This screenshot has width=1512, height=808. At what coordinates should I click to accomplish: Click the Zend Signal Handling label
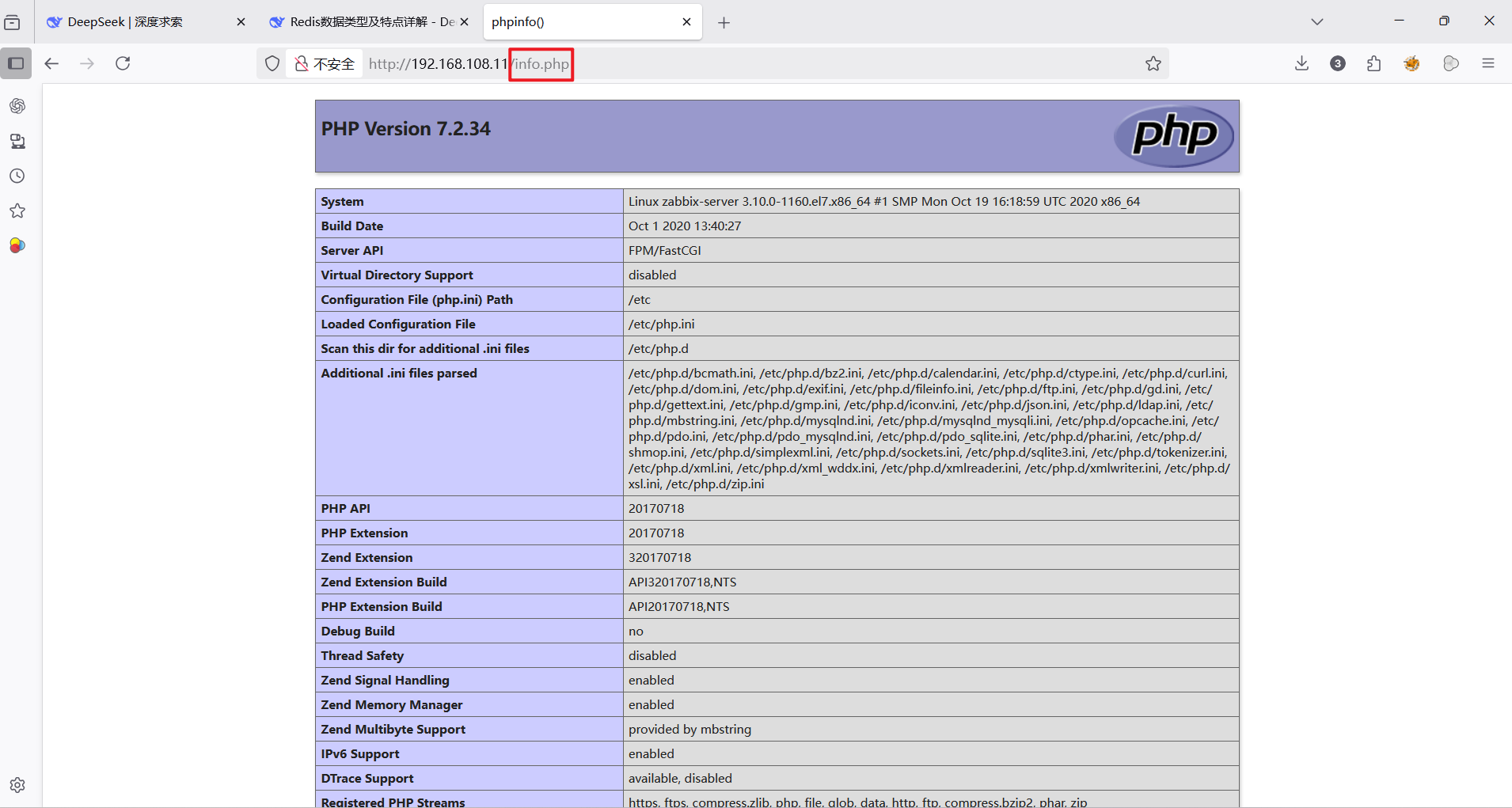385,681
